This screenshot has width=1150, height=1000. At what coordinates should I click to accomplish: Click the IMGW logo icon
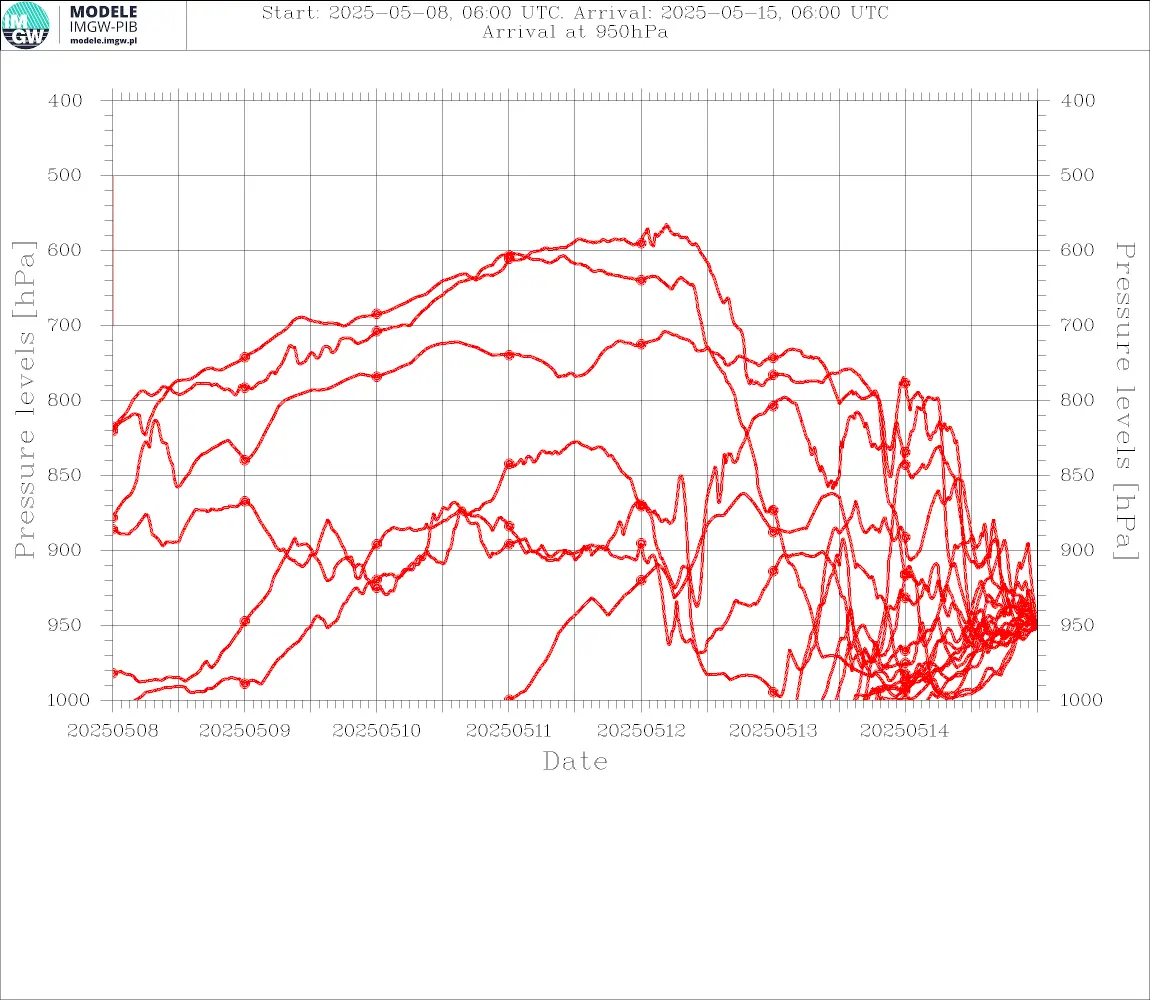[x=26, y=26]
